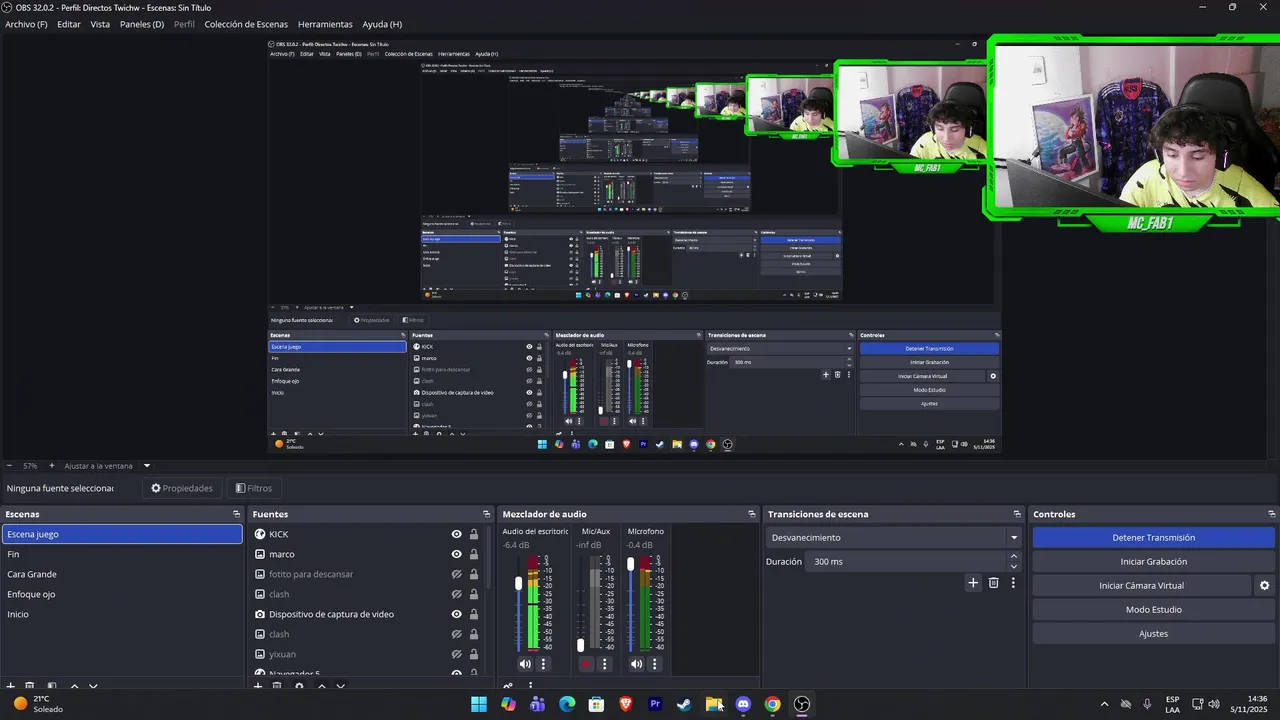Increase transition duration with up arrow
1280x720 pixels.
(1013, 557)
